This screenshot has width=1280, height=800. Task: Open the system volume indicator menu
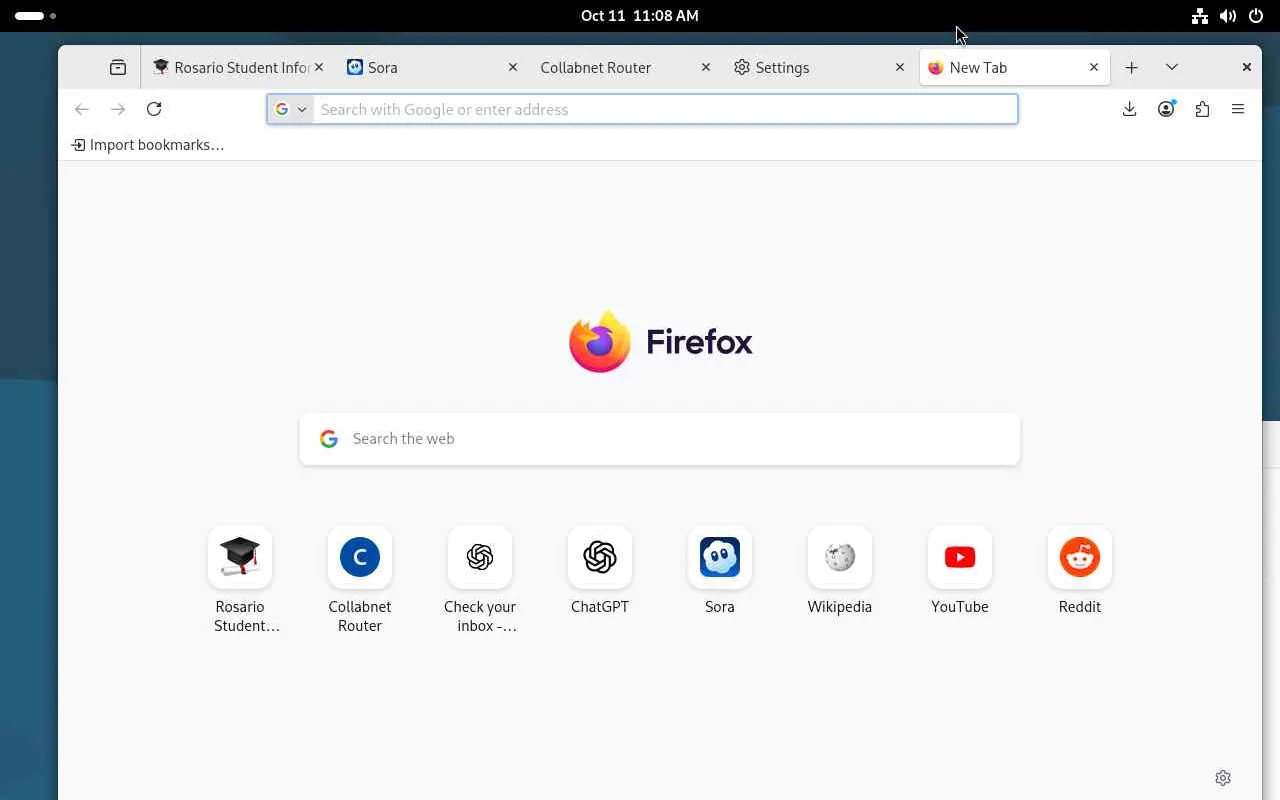tap(1228, 16)
